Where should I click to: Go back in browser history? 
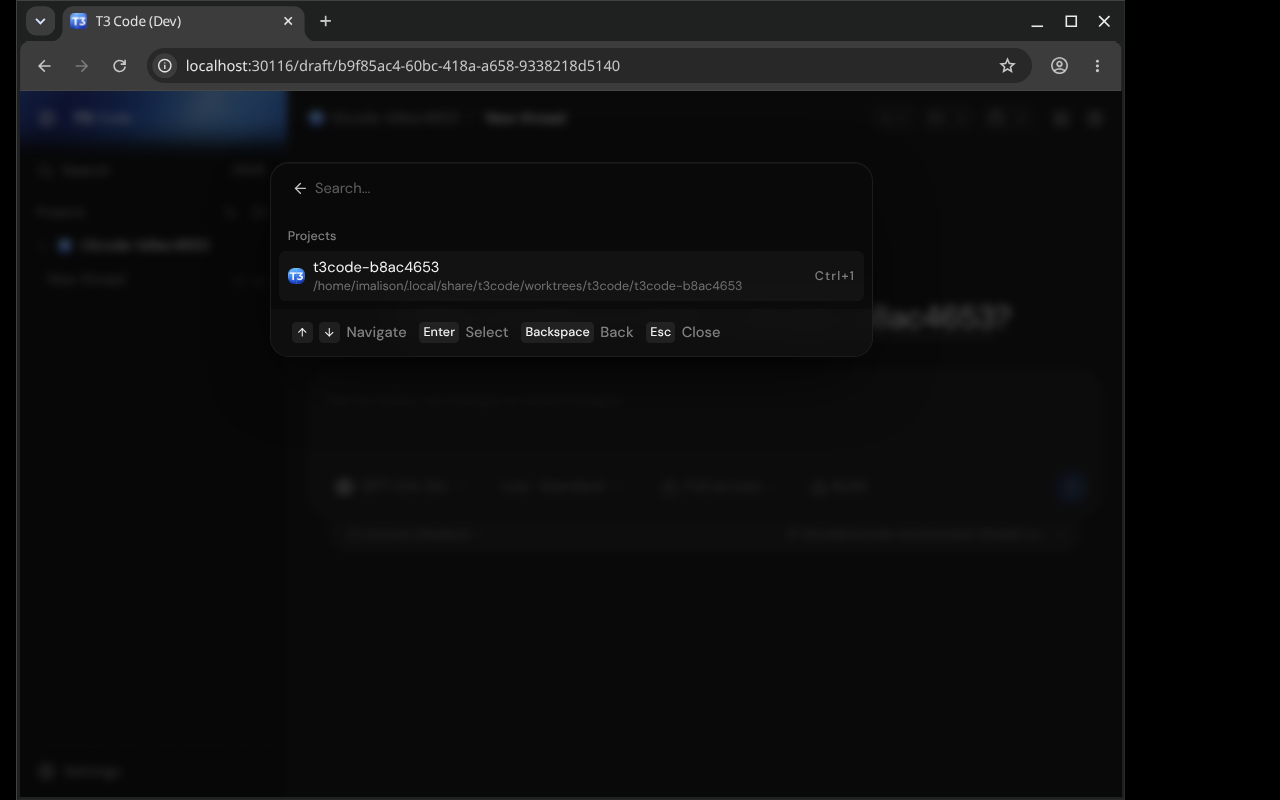coord(44,66)
